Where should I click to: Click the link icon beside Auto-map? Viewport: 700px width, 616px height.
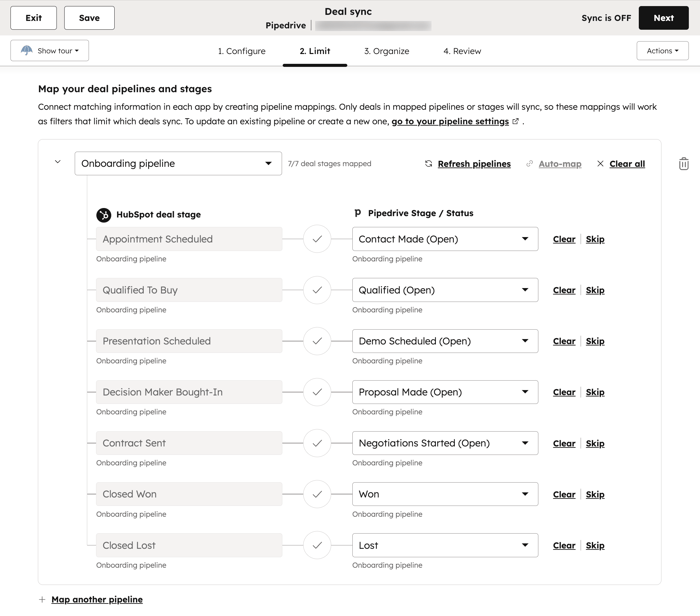[x=529, y=164]
